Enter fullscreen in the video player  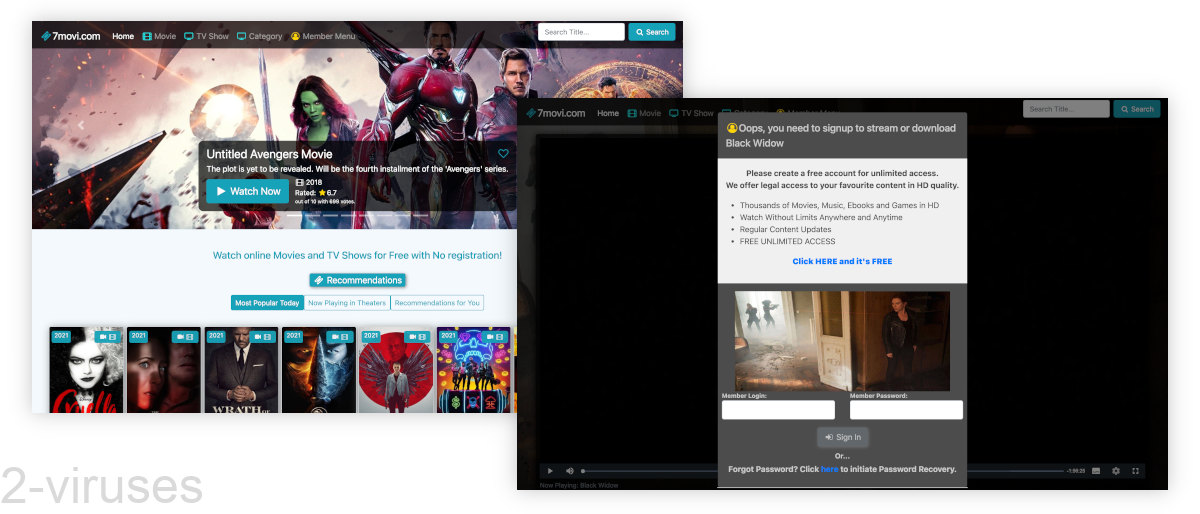(x=1135, y=470)
